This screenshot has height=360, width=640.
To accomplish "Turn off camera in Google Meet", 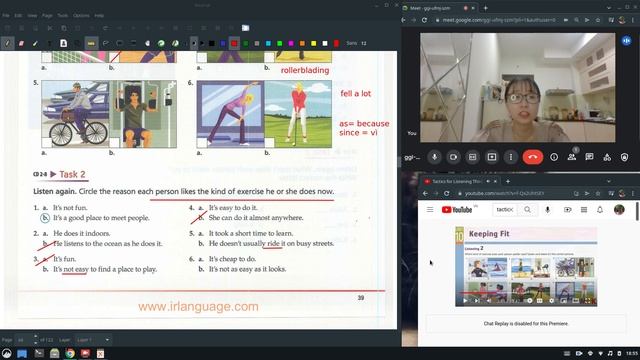I will tap(453, 157).
